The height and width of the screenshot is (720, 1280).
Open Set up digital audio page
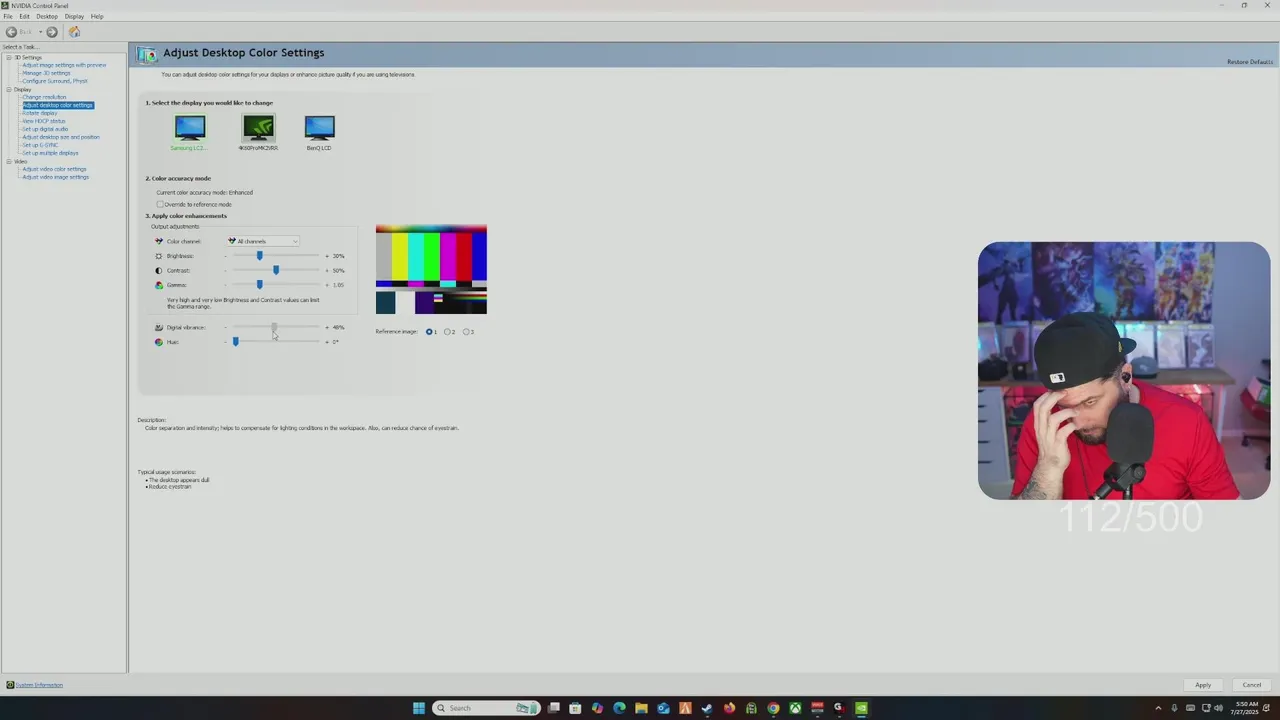45,129
